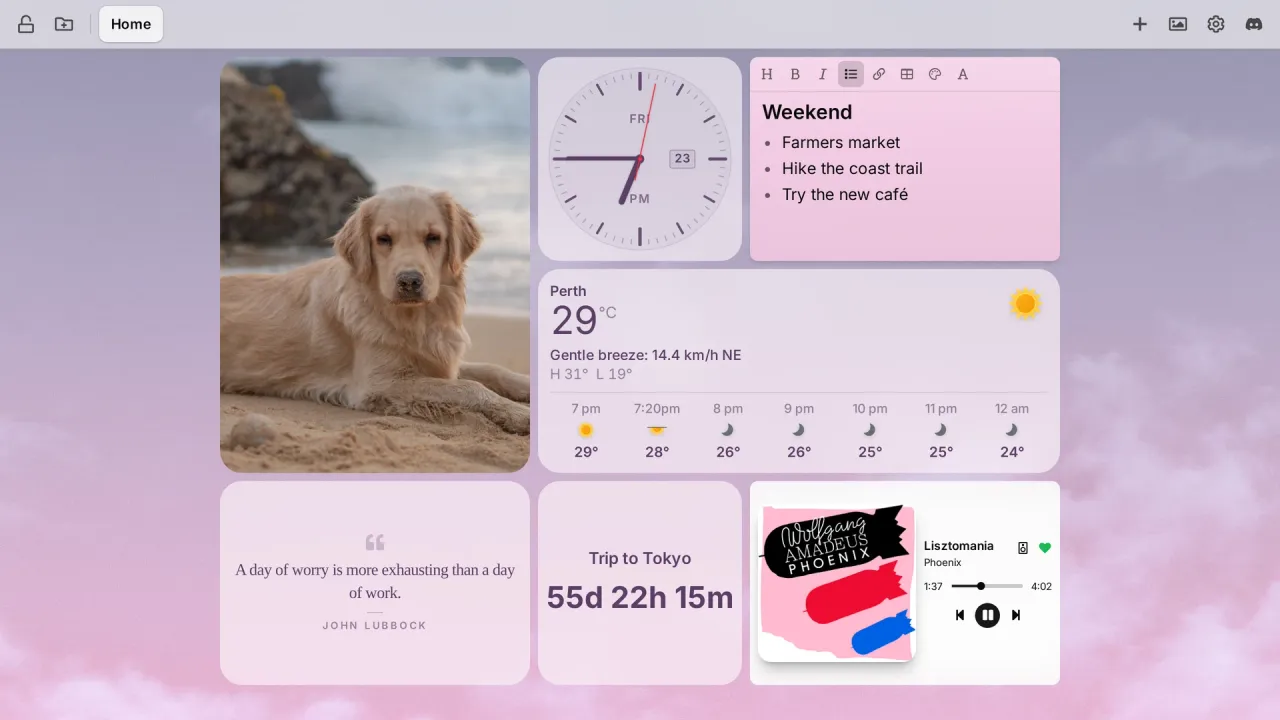Viewport: 1280px width, 720px height.
Task: Click the add folder icon
Action: (x=64, y=24)
